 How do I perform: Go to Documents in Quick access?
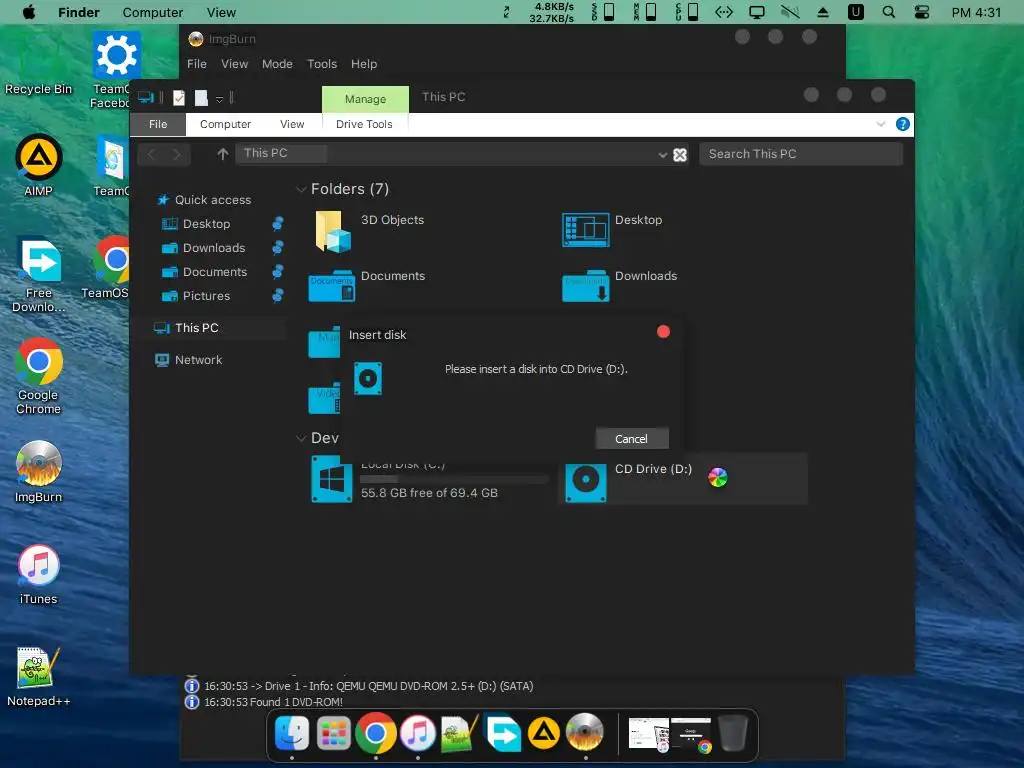pos(215,272)
